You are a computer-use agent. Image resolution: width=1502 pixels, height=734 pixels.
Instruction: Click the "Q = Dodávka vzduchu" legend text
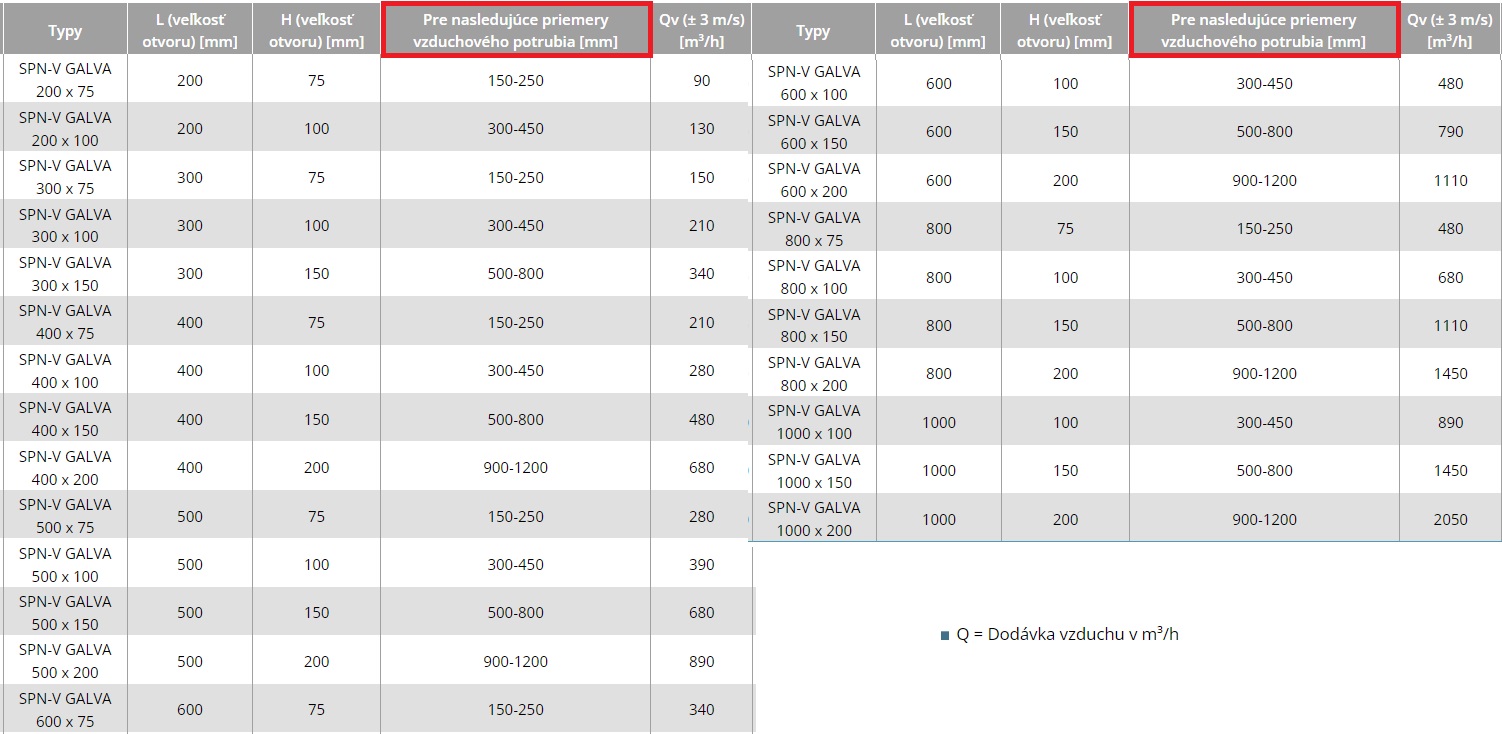[1067, 634]
